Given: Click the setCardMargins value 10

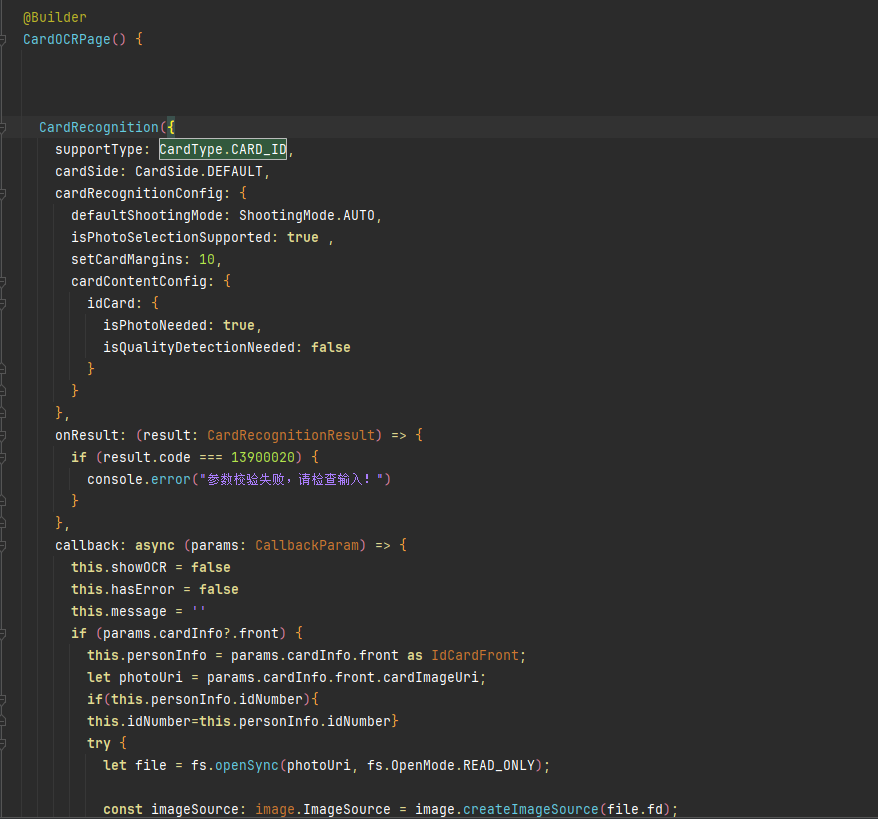Looking at the screenshot, I should point(207,260).
